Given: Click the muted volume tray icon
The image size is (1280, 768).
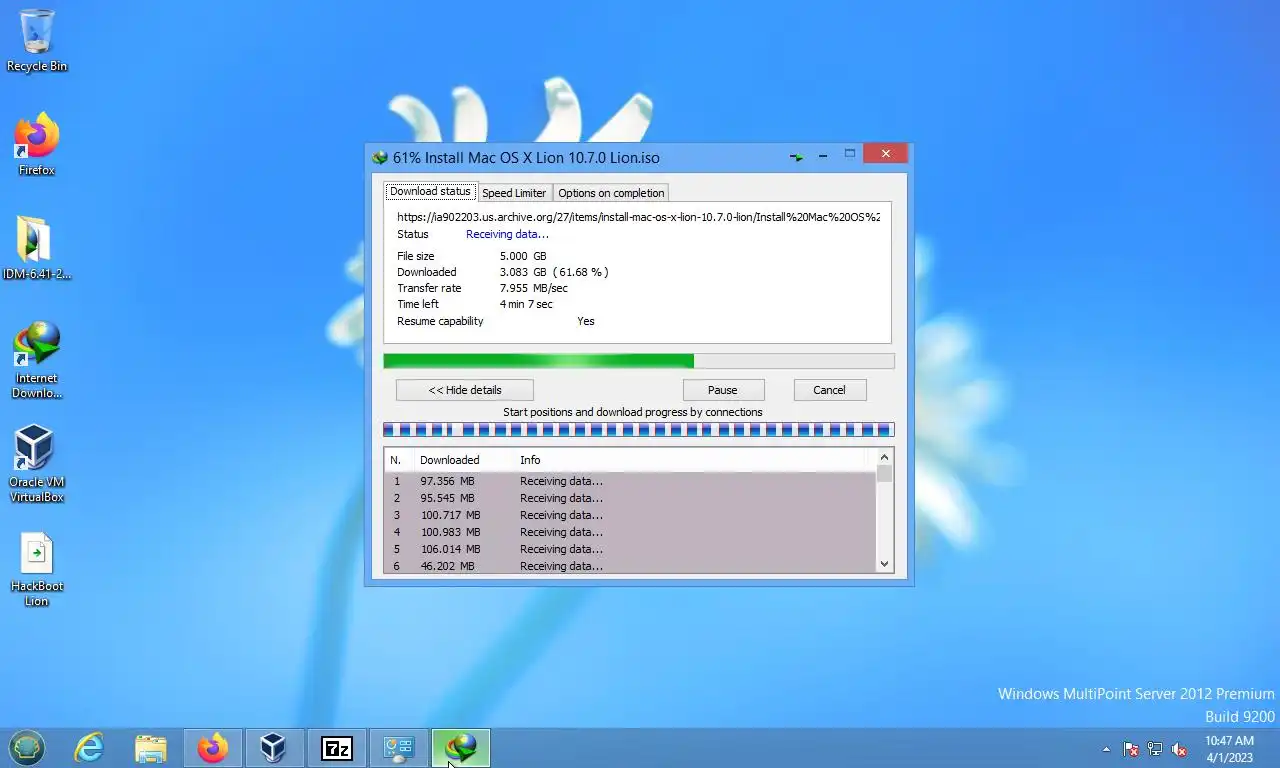Looking at the screenshot, I should 1179,749.
